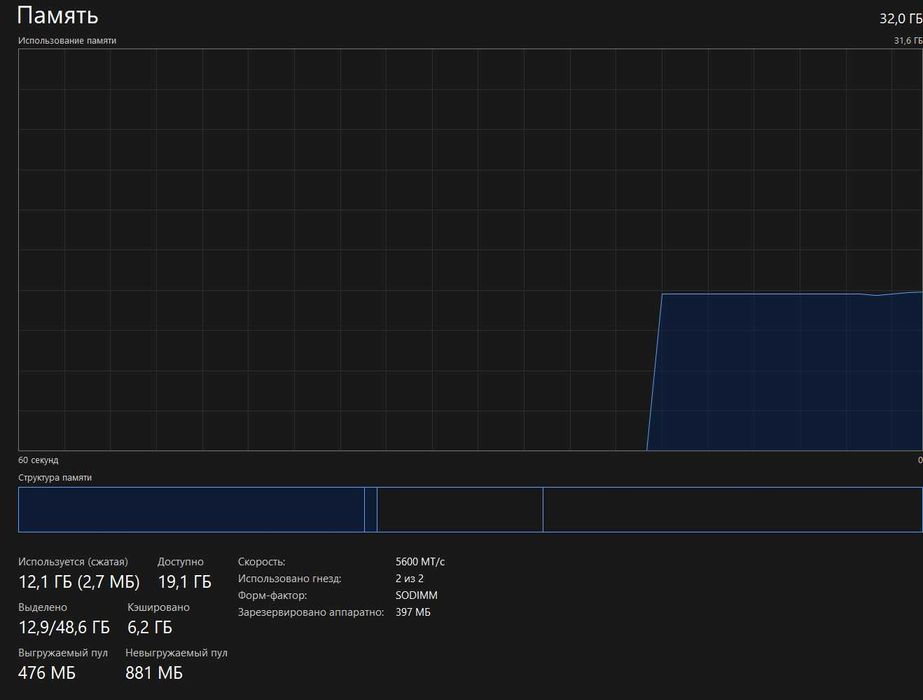The height and width of the screenshot is (700, 923).
Task: Click the 'Зарезервировано аппаратно:' label
Action: coord(311,612)
